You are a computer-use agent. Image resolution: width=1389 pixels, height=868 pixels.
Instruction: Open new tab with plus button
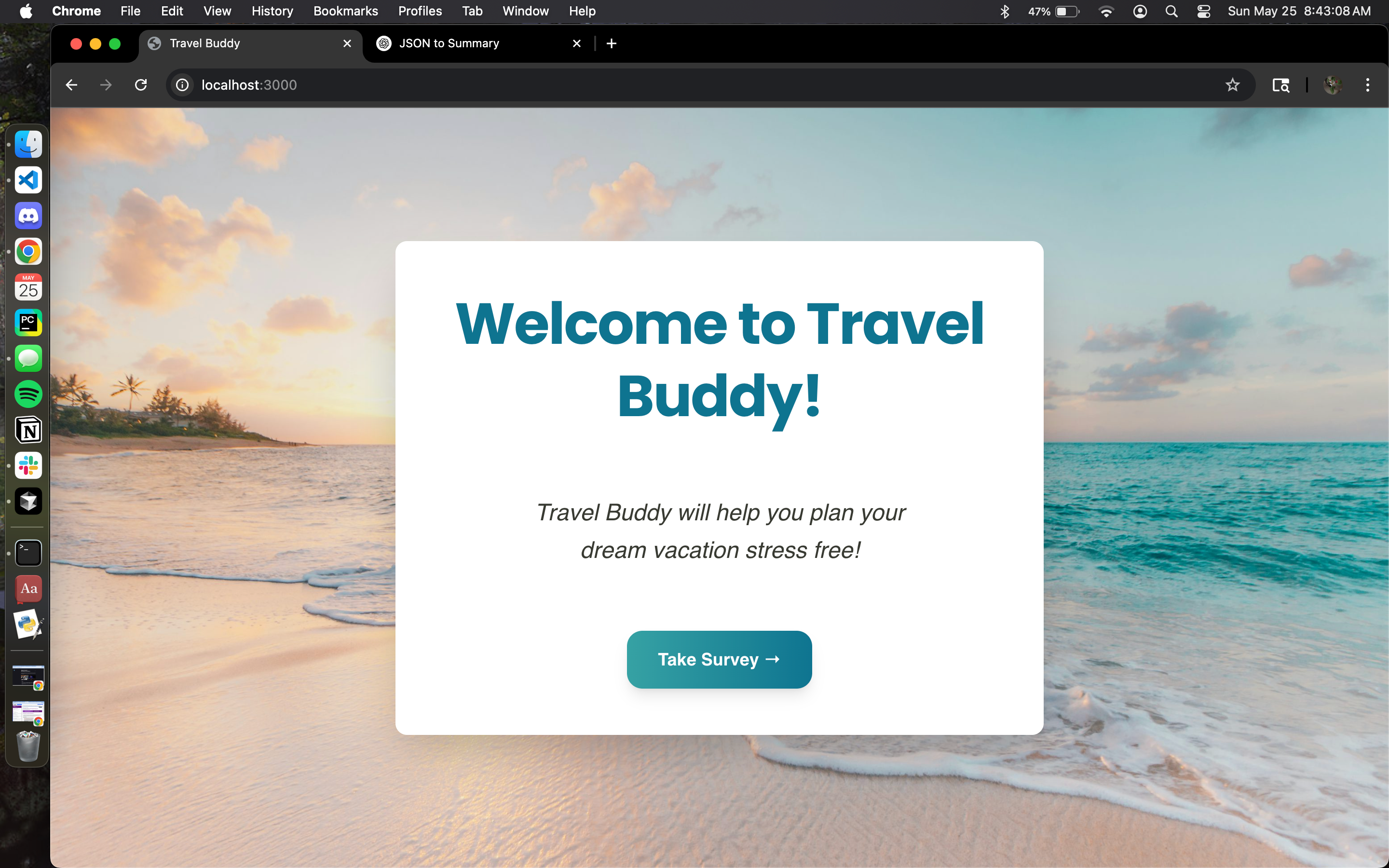[611, 43]
